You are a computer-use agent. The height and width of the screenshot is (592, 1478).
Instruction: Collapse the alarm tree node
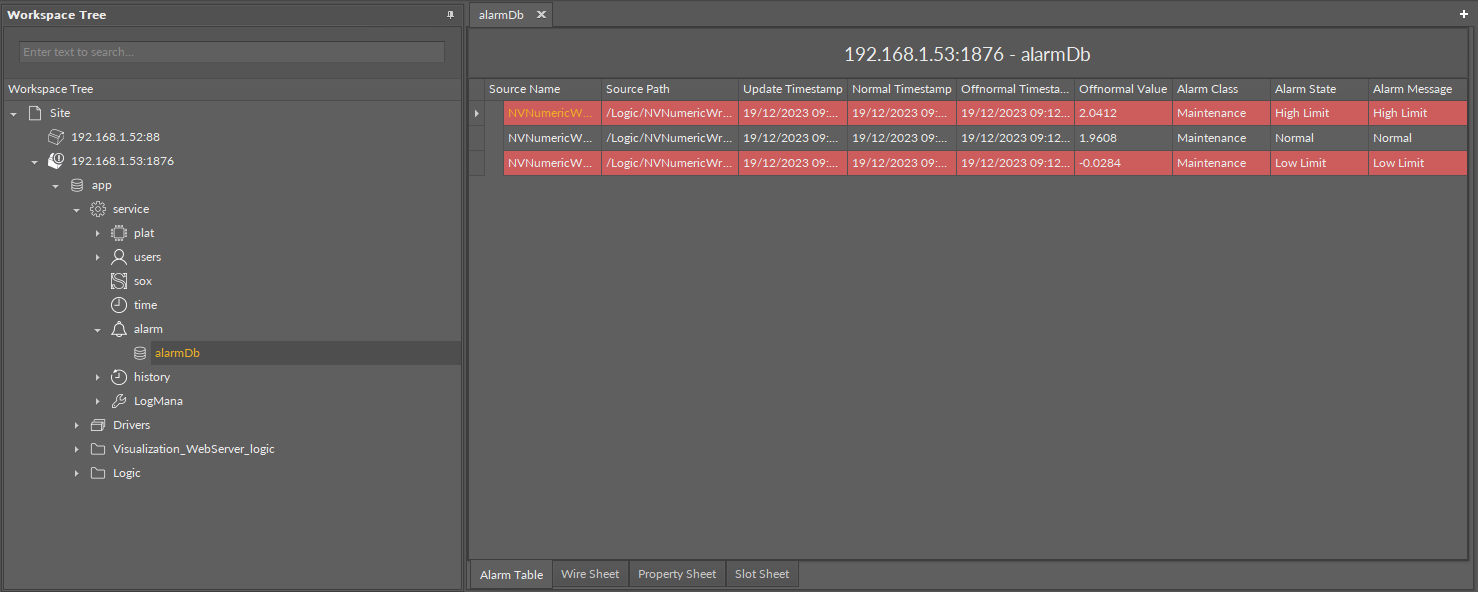click(98, 328)
